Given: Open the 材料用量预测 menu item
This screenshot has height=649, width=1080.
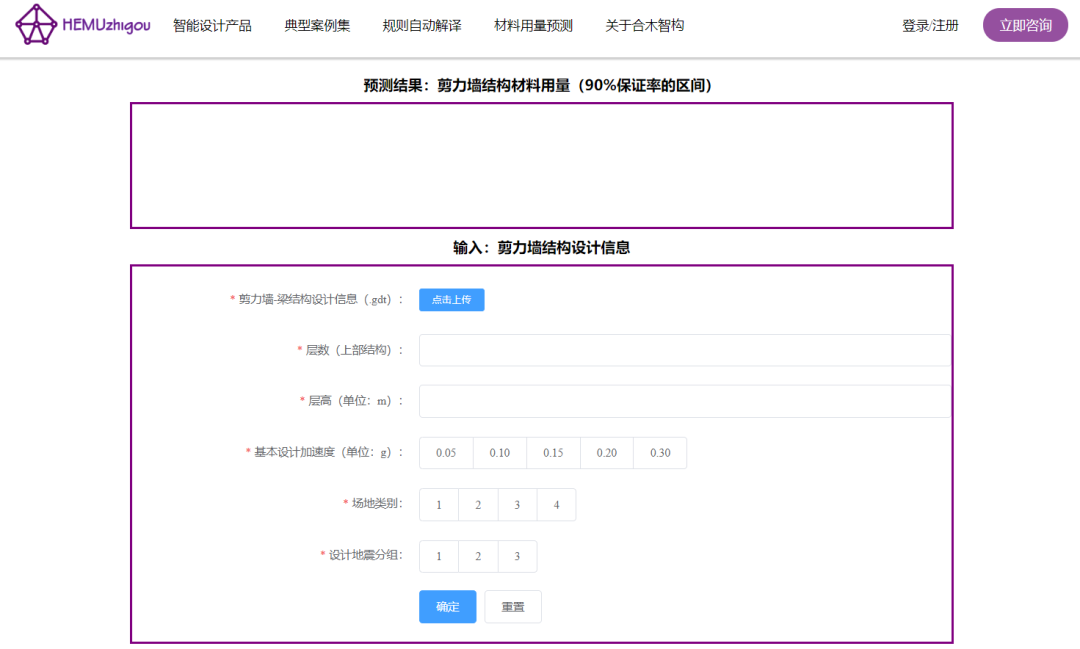Looking at the screenshot, I should 533,26.
